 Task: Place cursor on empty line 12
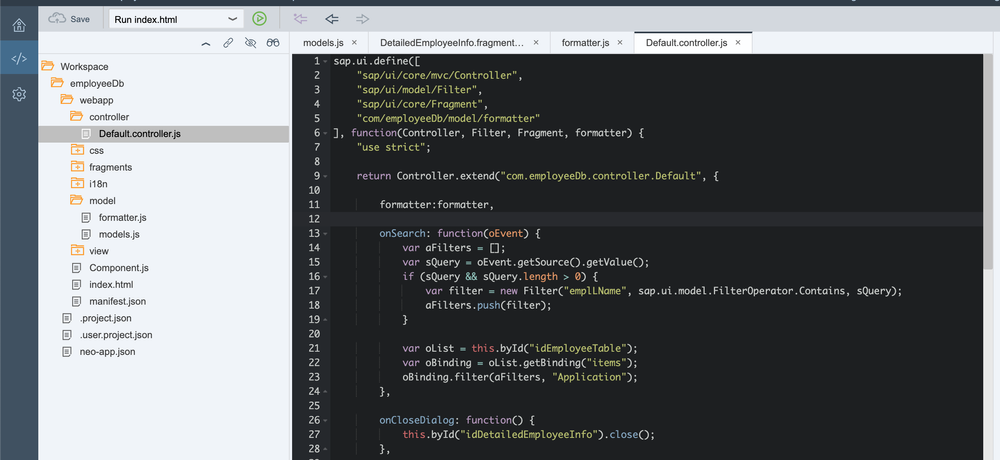(x=657, y=219)
